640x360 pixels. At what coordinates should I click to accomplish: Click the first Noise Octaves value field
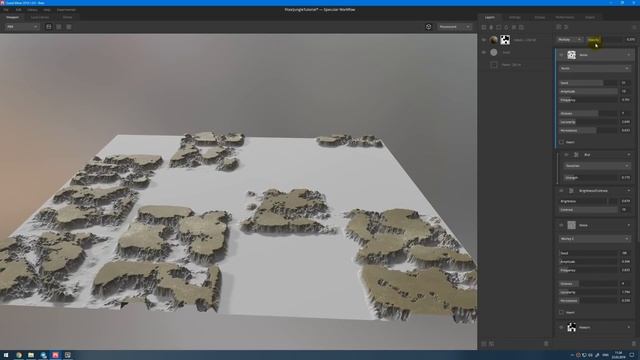point(625,113)
